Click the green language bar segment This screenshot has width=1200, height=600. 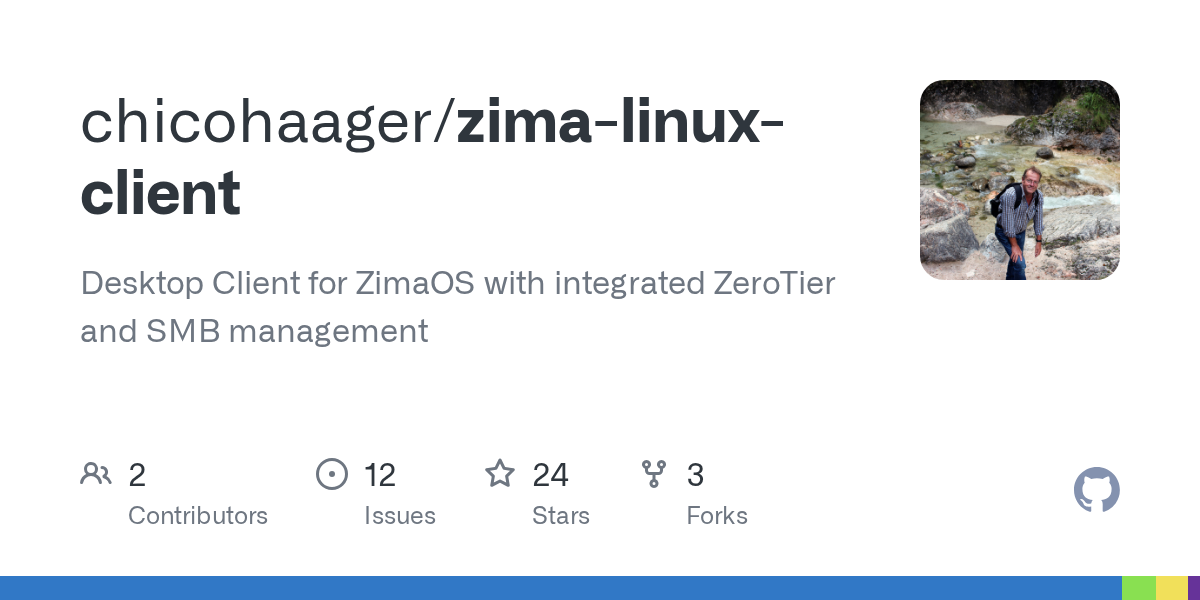1139,588
